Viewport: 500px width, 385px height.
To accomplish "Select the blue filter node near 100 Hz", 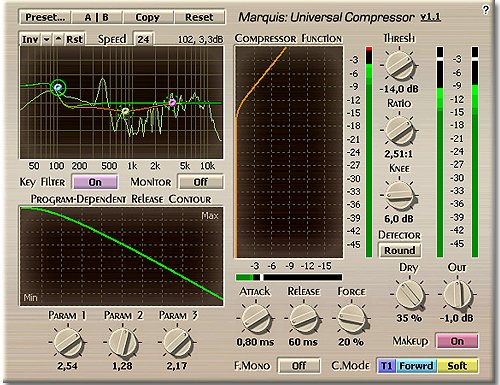I will pyautogui.click(x=58, y=88).
